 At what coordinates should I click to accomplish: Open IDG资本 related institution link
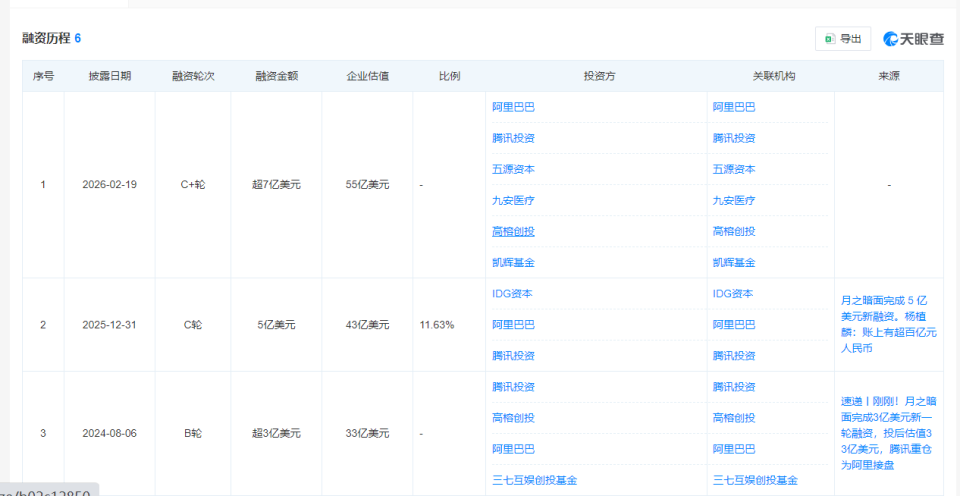click(733, 293)
